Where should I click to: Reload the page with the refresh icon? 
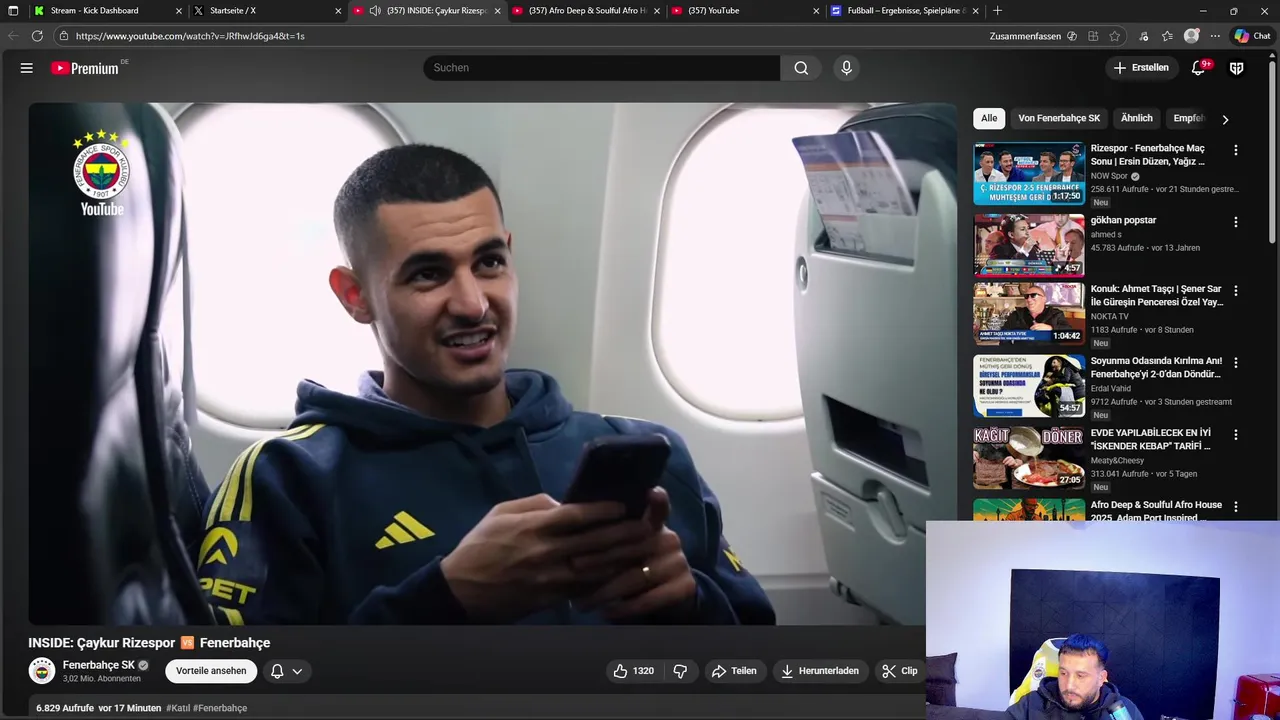pos(37,36)
